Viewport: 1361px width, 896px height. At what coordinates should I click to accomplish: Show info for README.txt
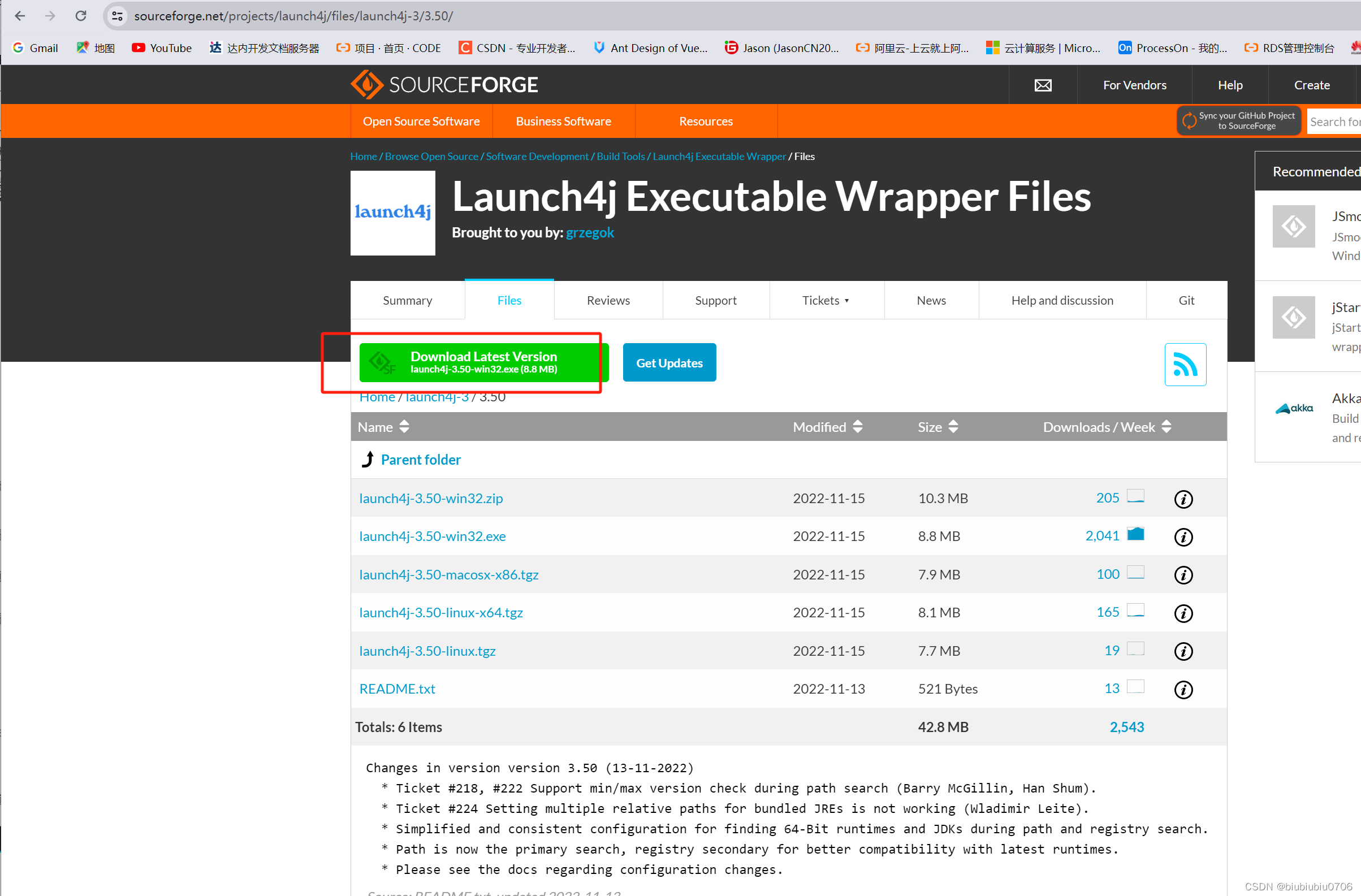coord(1182,689)
